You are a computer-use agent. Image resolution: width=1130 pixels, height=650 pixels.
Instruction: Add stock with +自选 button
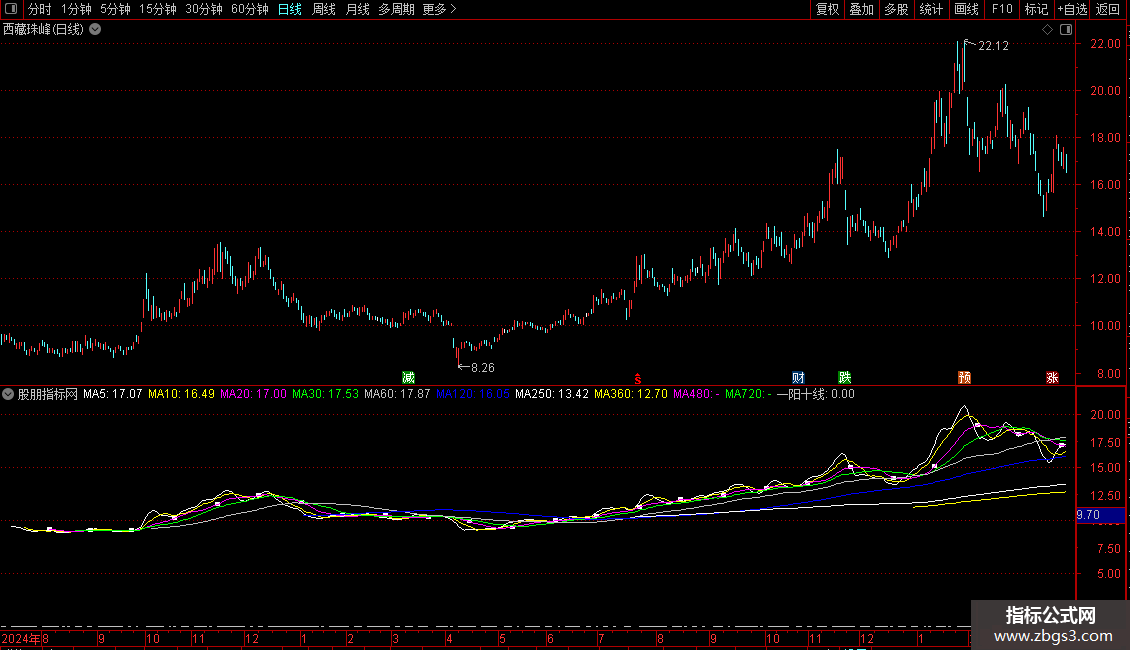1072,9
